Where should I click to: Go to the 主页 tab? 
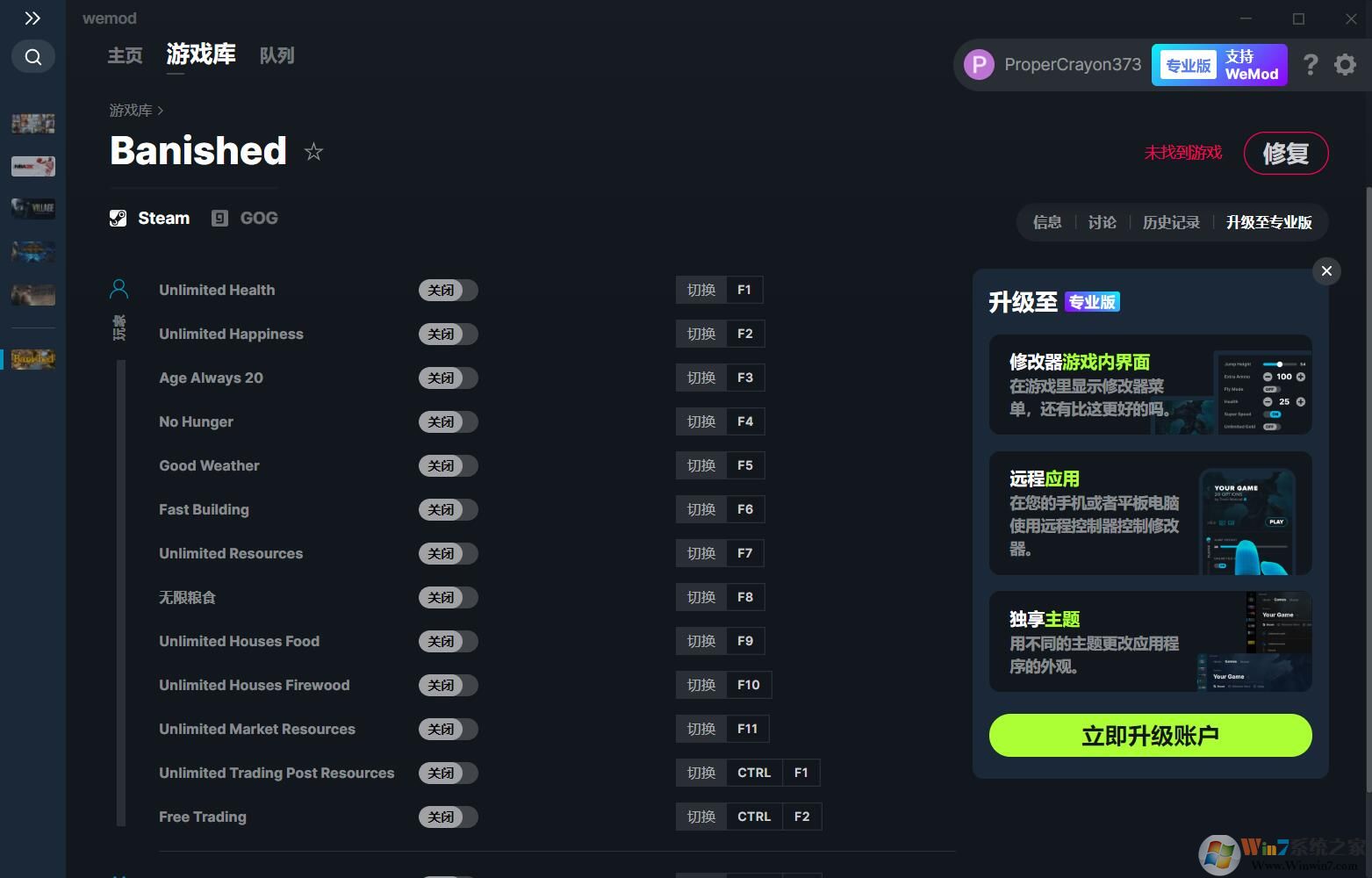pyautogui.click(x=125, y=56)
